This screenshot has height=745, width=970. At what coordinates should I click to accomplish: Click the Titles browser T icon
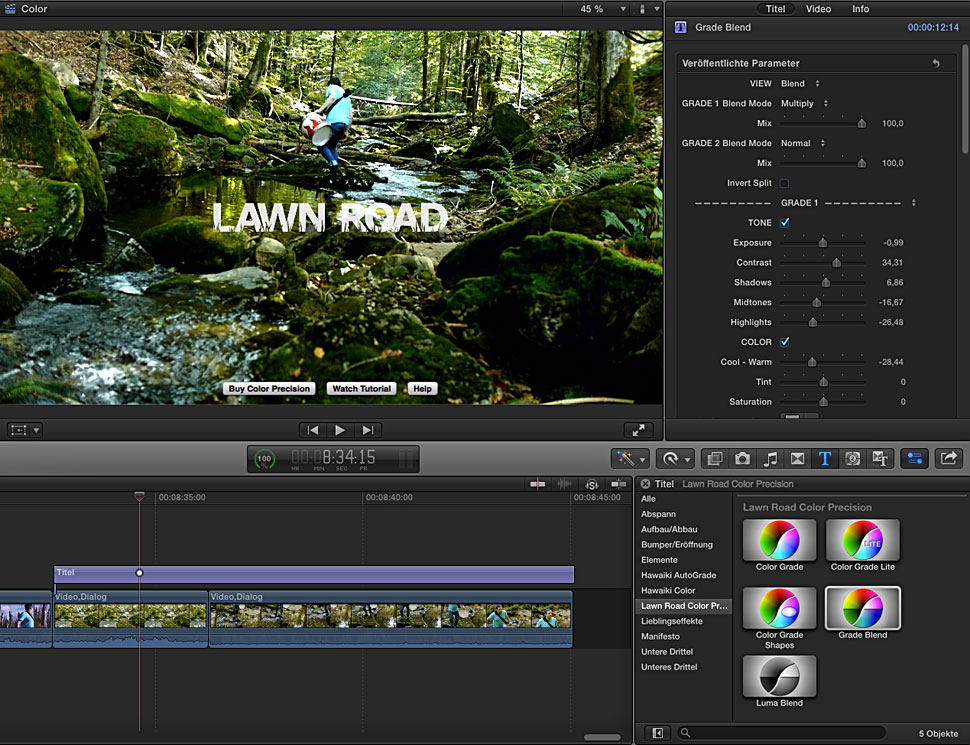[x=825, y=458]
